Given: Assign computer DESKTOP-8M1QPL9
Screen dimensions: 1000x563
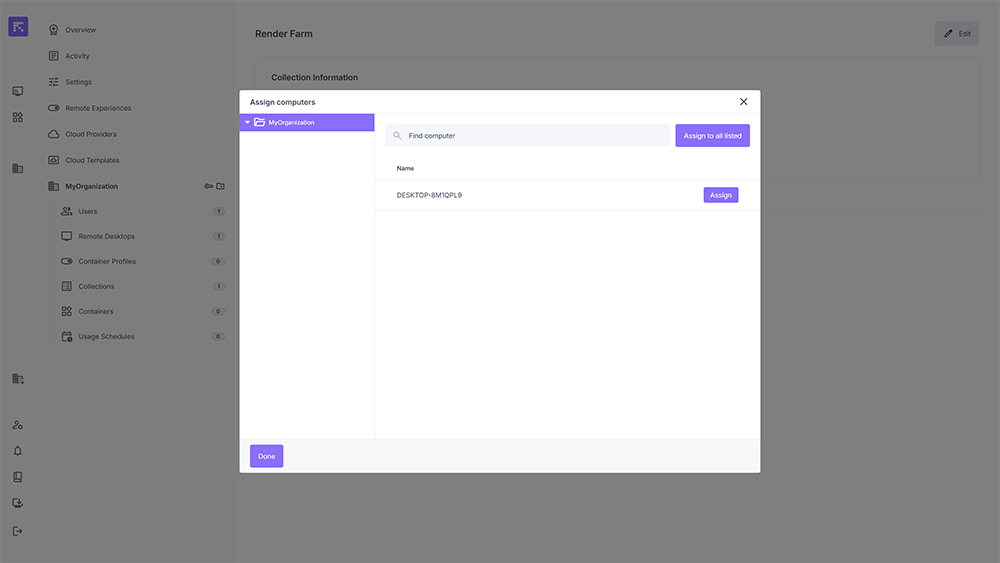Looking at the screenshot, I should tap(720, 195).
